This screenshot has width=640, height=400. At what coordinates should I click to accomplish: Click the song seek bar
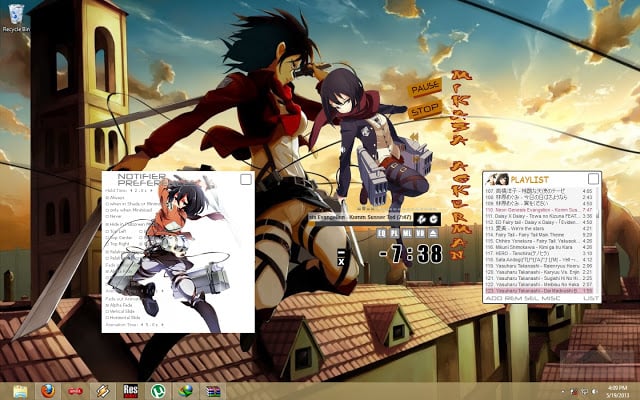361,224
